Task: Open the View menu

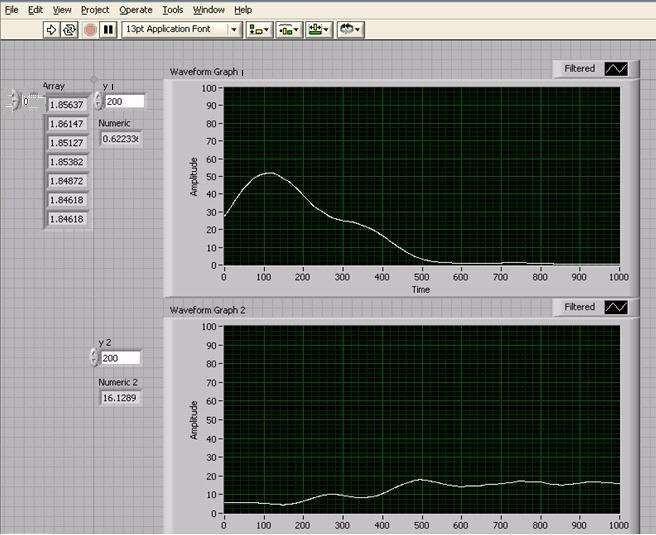Action: coord(62,10)
